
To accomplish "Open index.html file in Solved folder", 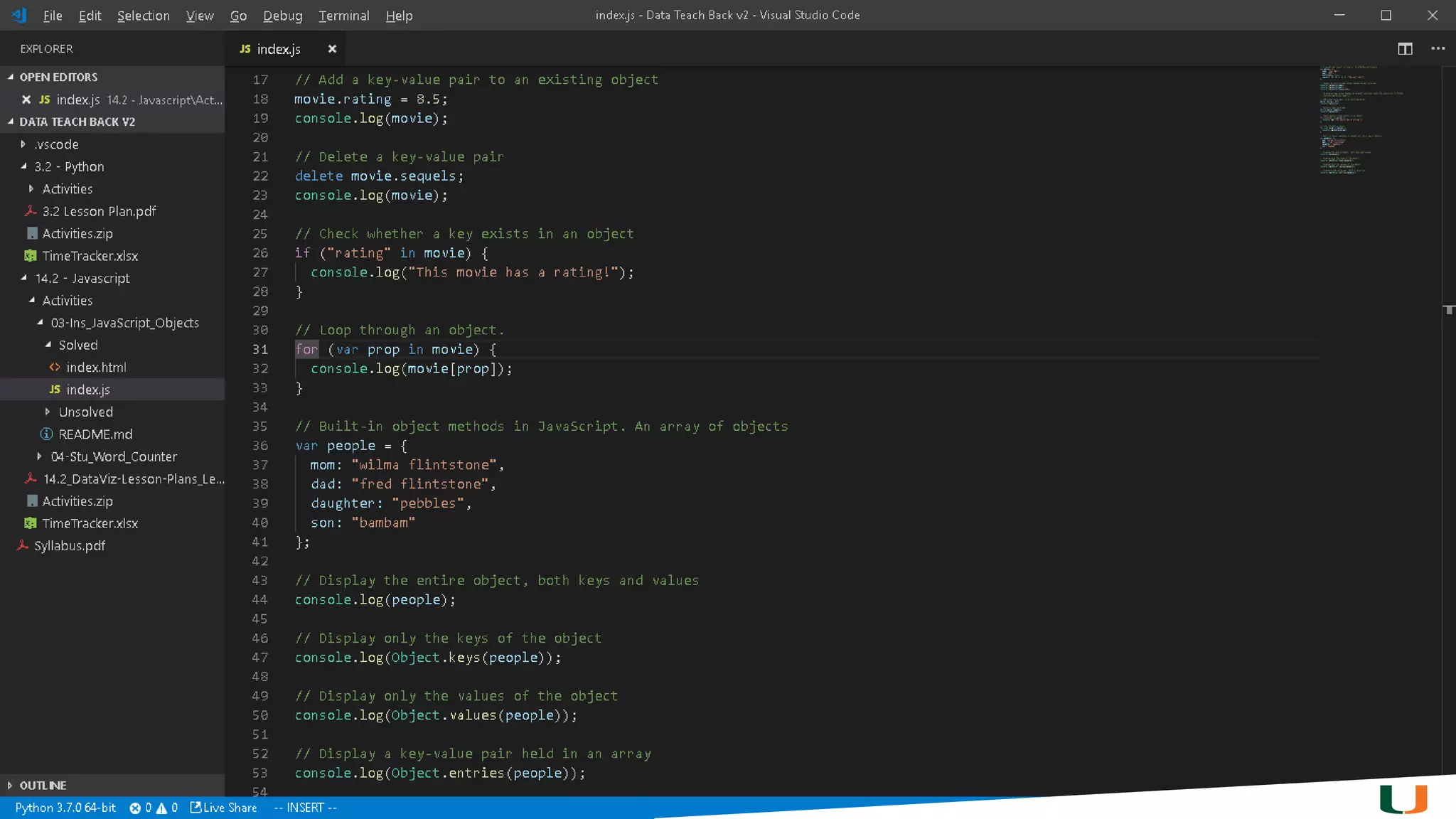I will coord(96,367).
